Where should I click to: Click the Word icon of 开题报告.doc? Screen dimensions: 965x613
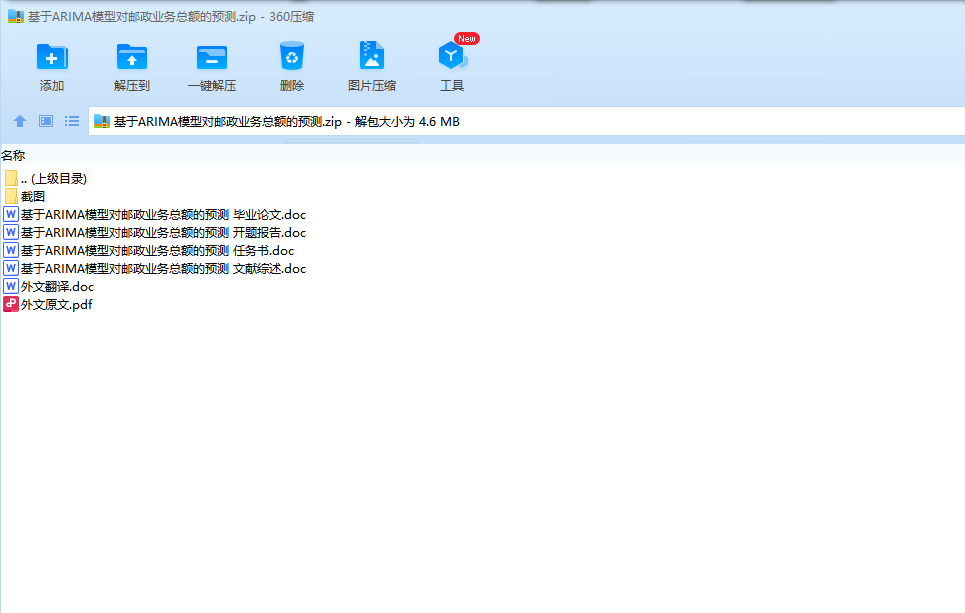click(11, 232)
